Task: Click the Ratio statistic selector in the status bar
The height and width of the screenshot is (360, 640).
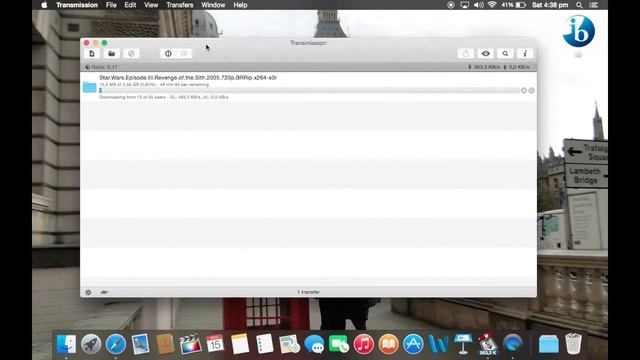Action: (x=101, y=67)
